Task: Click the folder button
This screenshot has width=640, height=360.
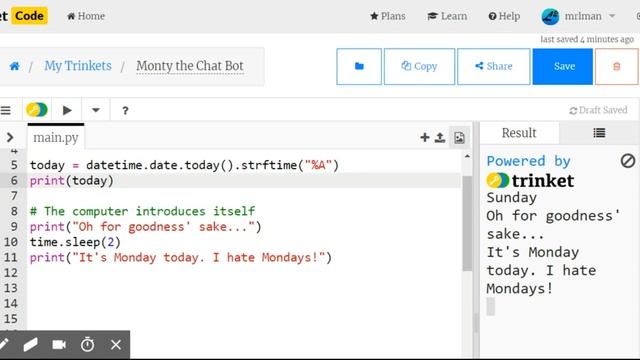Action: (x=359, y=67)
